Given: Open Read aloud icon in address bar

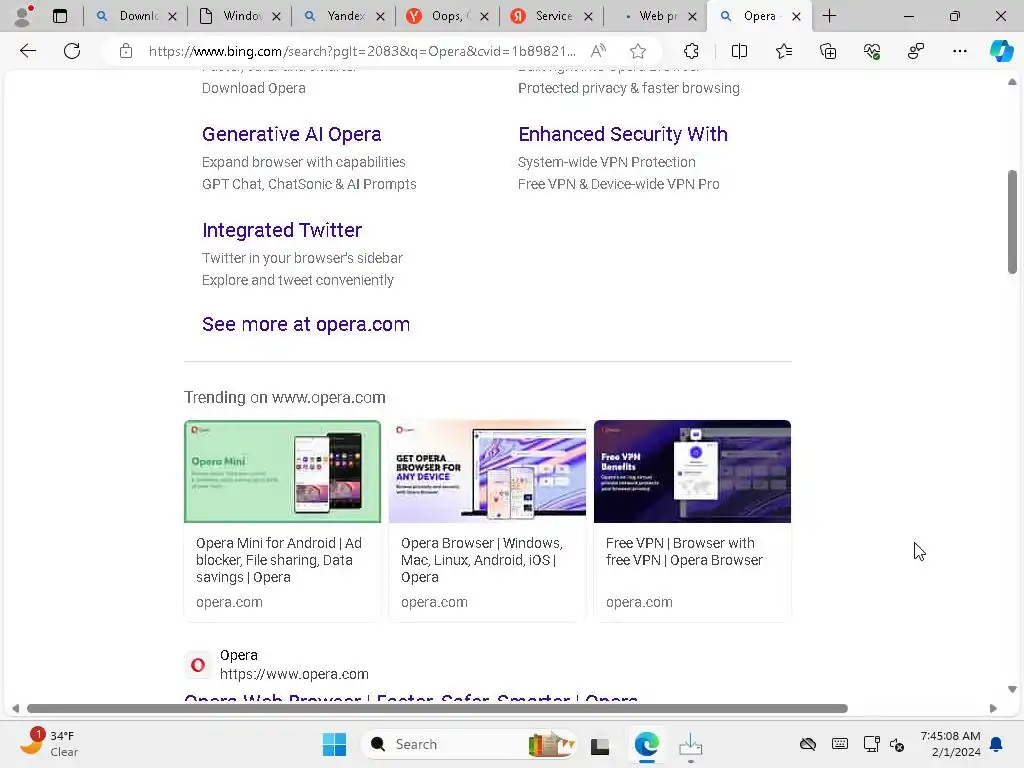Looking at the screenshot, I should [x=598, y=51].
